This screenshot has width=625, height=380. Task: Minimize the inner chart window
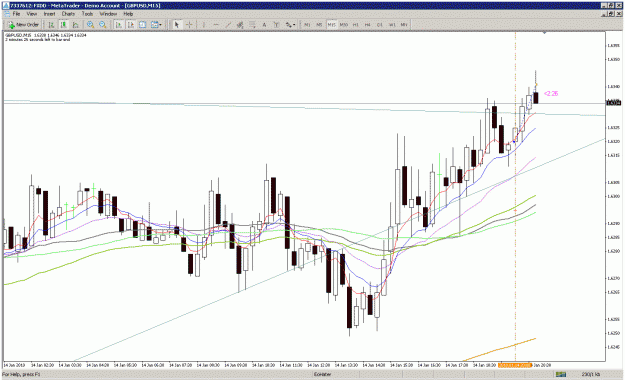(604, 14)
